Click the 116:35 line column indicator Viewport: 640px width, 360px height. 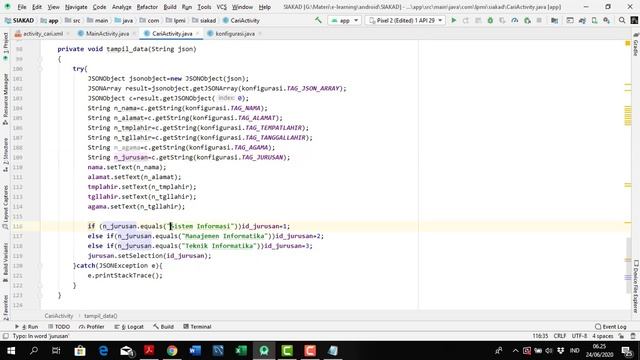tap(540, 336)
